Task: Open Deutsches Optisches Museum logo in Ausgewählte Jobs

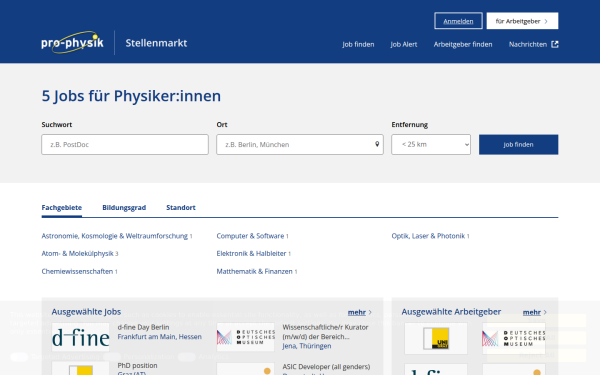Action: [x=246, y=337]
